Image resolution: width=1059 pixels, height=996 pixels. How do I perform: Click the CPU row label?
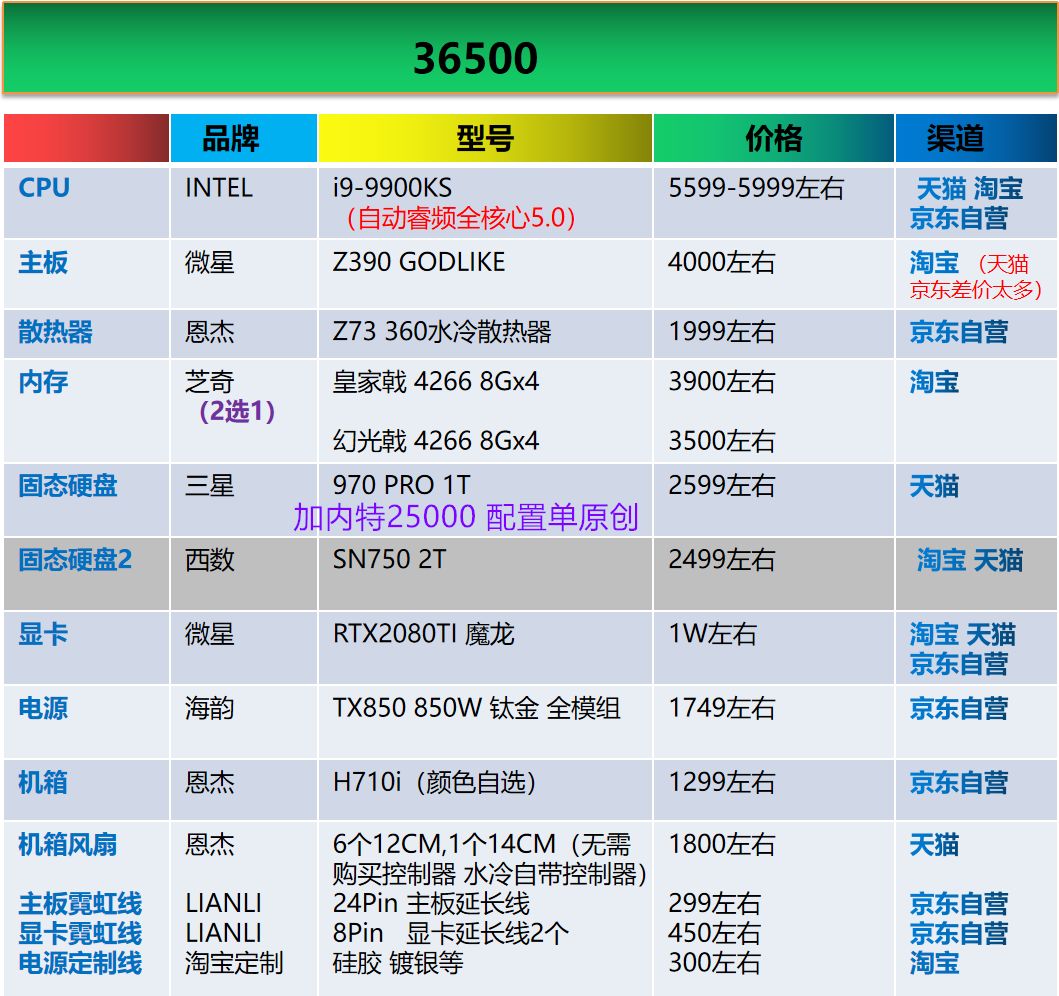(44, 188)
